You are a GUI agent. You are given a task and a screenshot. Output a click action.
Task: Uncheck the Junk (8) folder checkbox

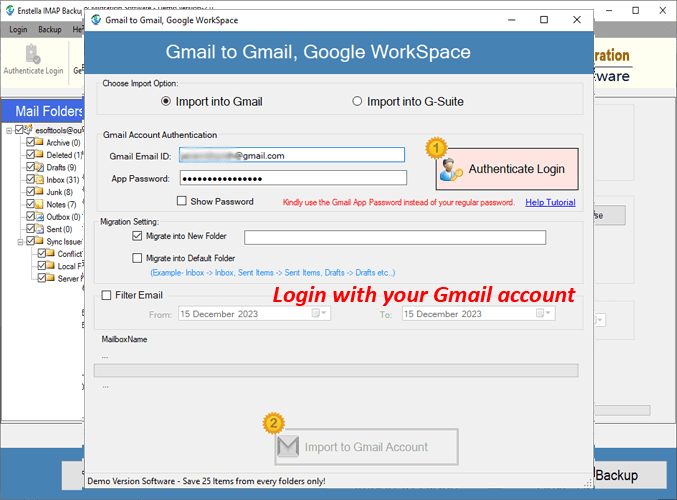click(x=30, y=191)
